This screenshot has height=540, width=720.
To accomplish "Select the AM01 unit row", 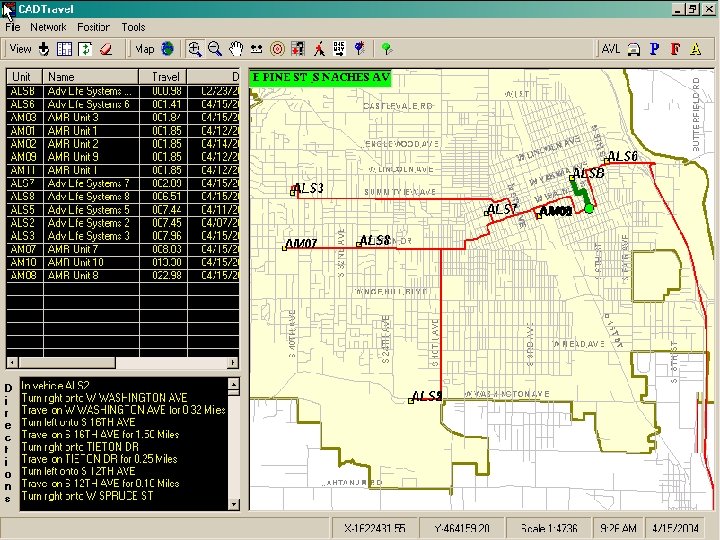I will 123,130.
